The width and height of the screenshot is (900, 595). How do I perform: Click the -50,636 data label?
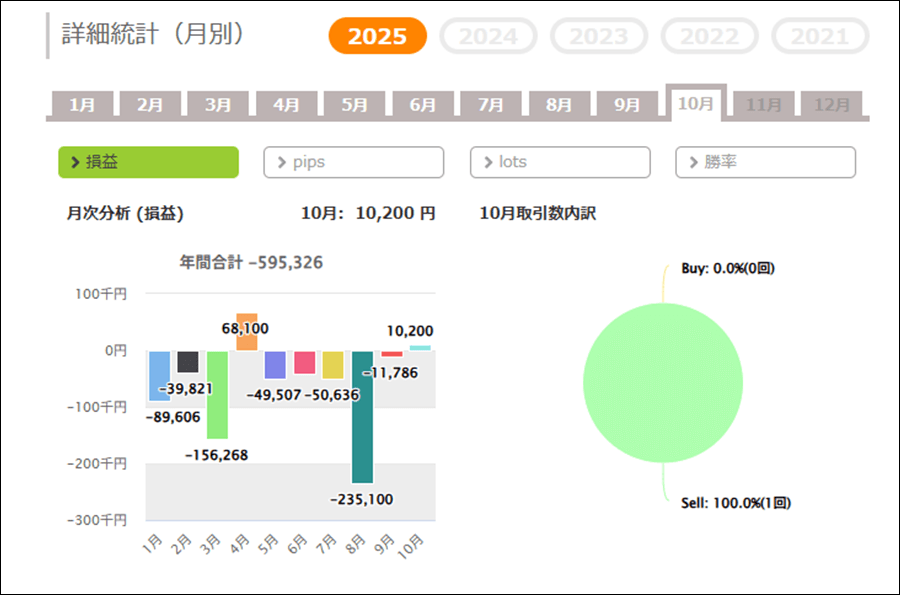(x=332, y=395)
